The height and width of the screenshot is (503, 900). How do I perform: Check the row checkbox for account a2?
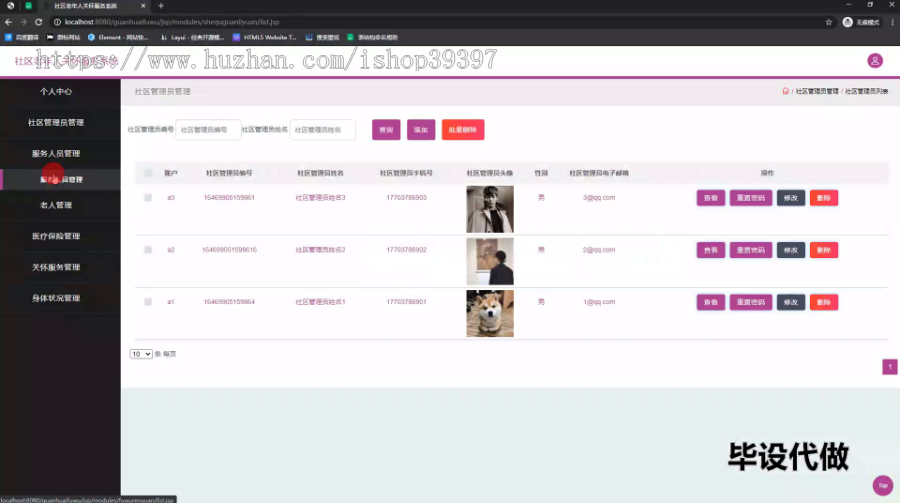[x=148, y=250]
